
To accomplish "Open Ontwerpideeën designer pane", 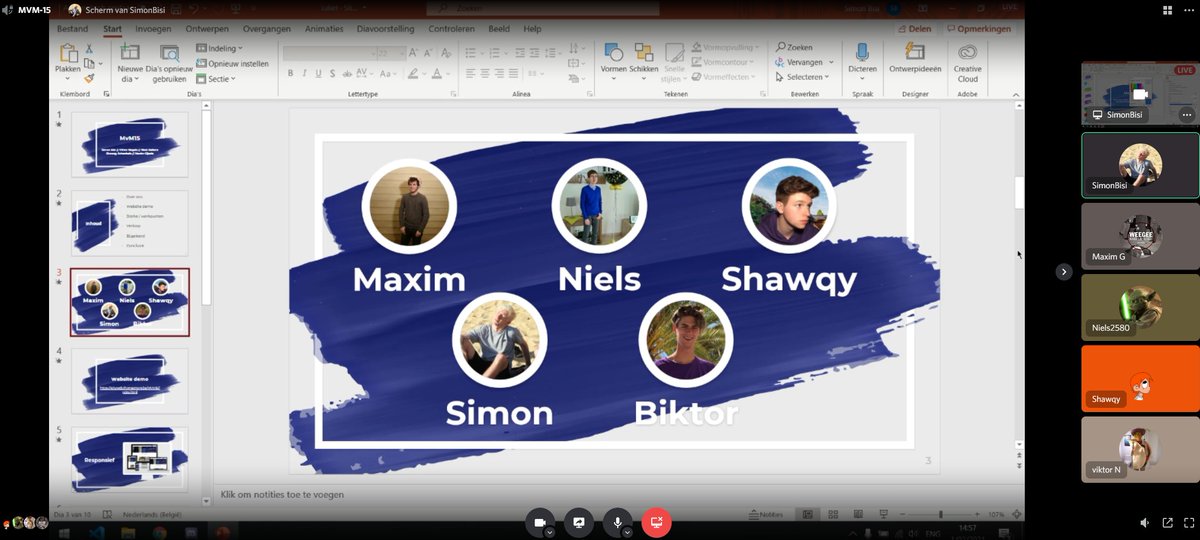I will click(x=915, y=58).
